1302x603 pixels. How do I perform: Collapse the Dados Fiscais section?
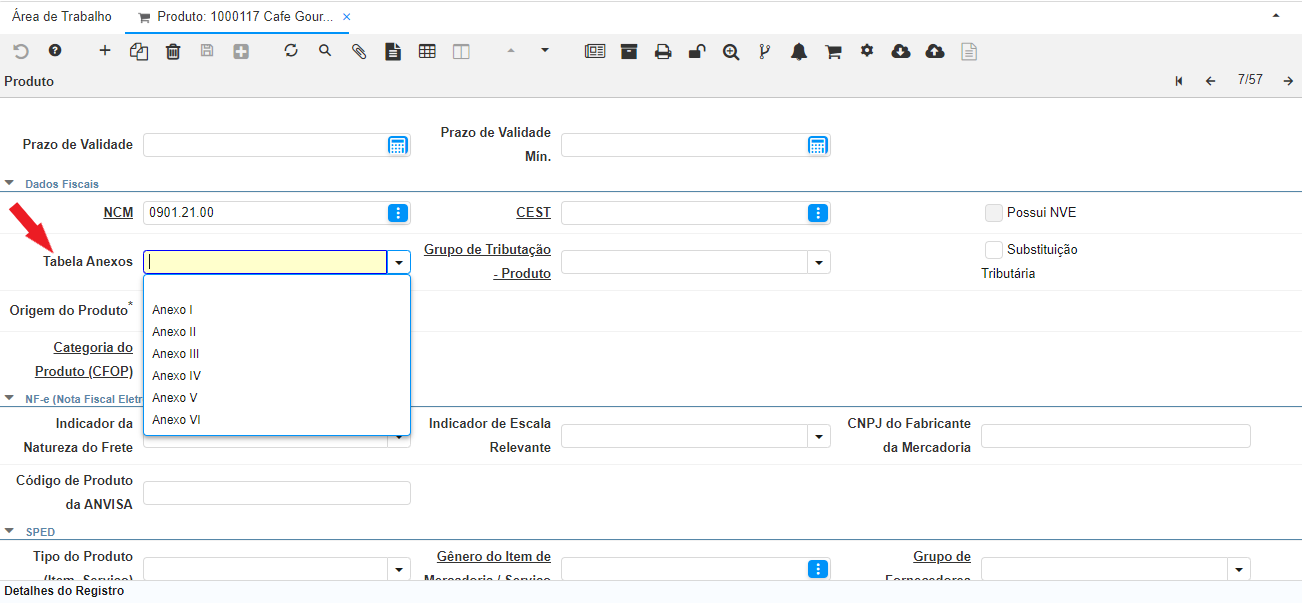[x=8, y=183]
